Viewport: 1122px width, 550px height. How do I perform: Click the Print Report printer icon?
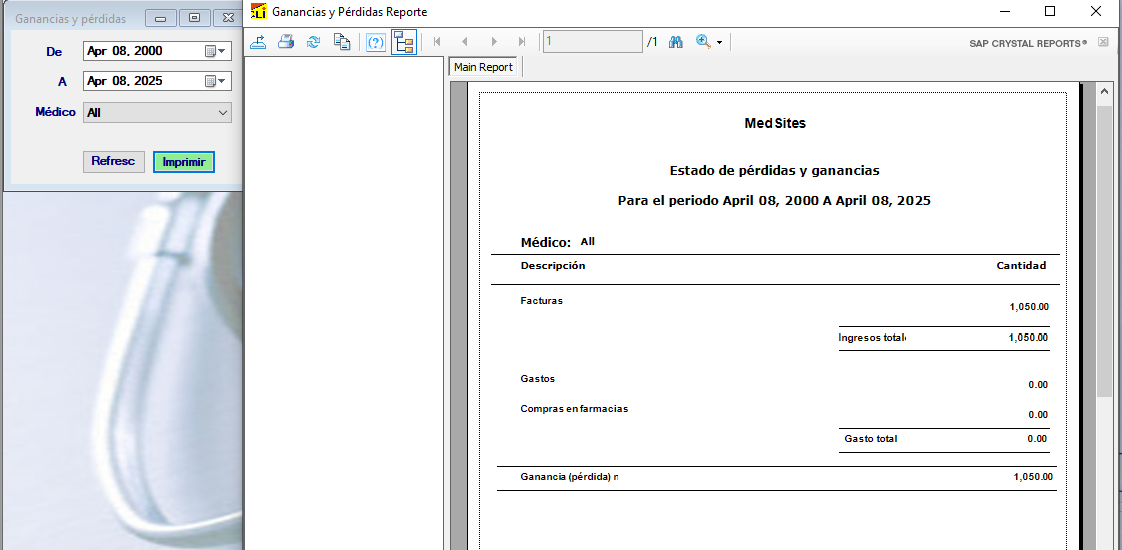point(286,42)
